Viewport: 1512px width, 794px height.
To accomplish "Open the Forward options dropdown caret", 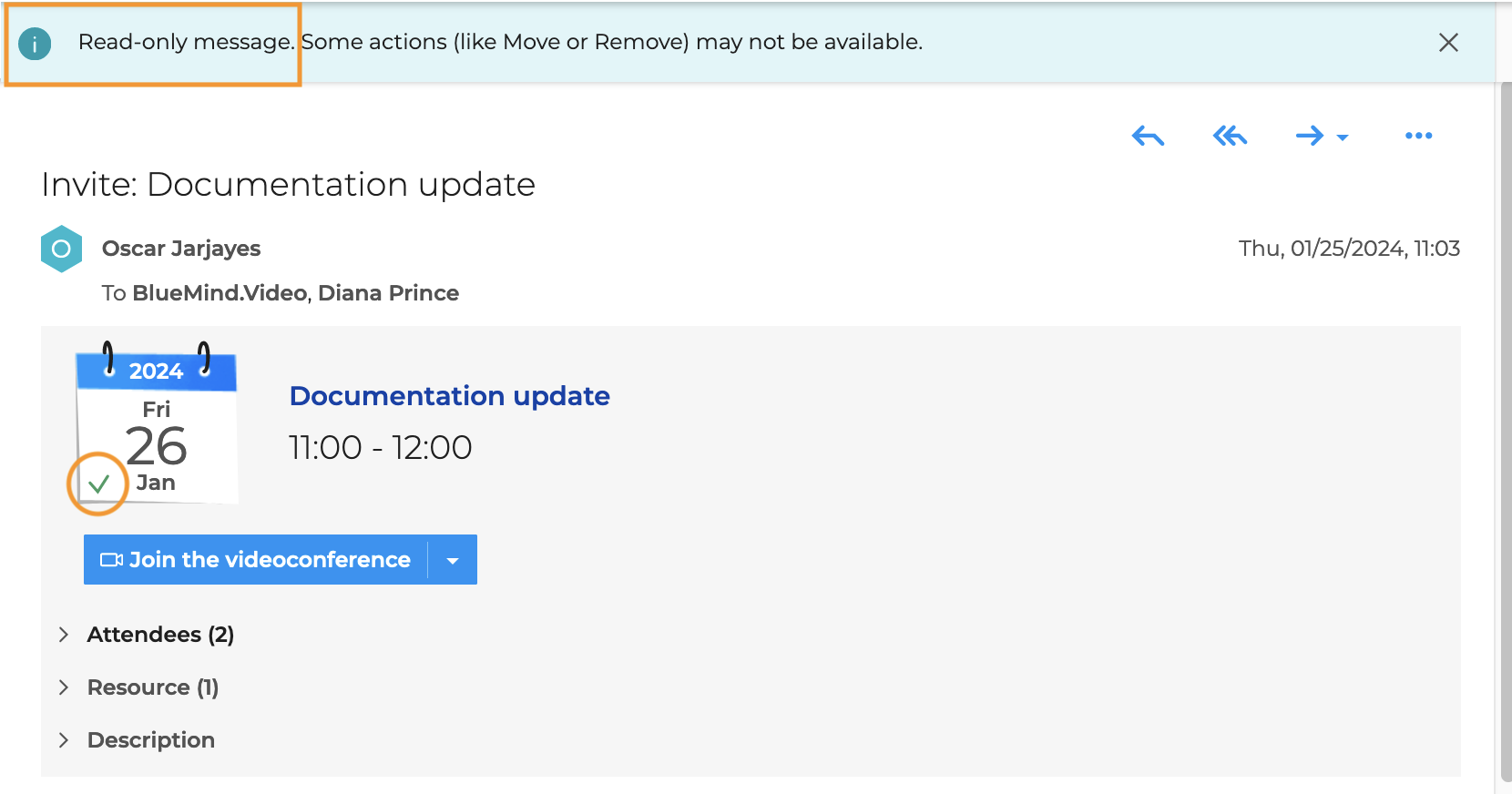I will [x=1343, y=137].
